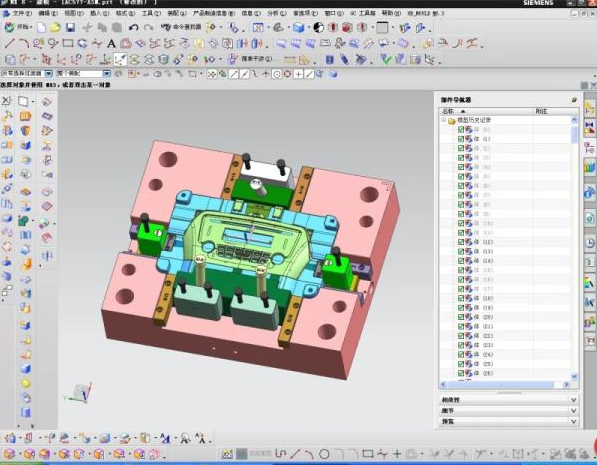Click the Save floppy disk icon
This screenshot has height=465, width=597.
pyautogui.click(x=70, y=27)
